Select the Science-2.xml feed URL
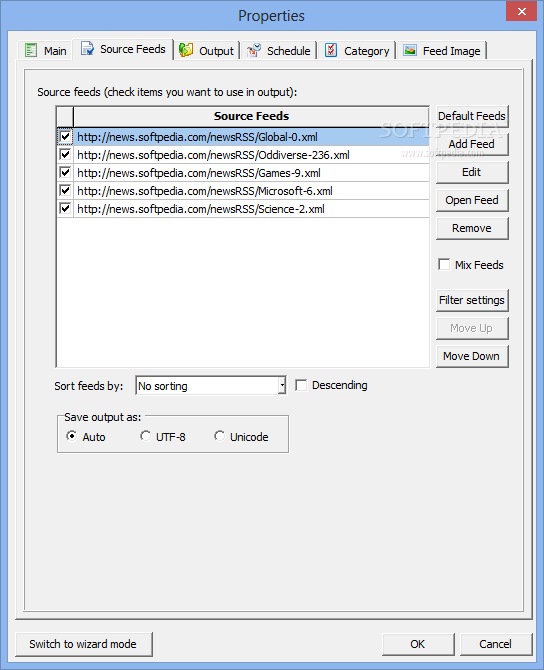The width and height of the screenshot is (544, 670). 251,209
